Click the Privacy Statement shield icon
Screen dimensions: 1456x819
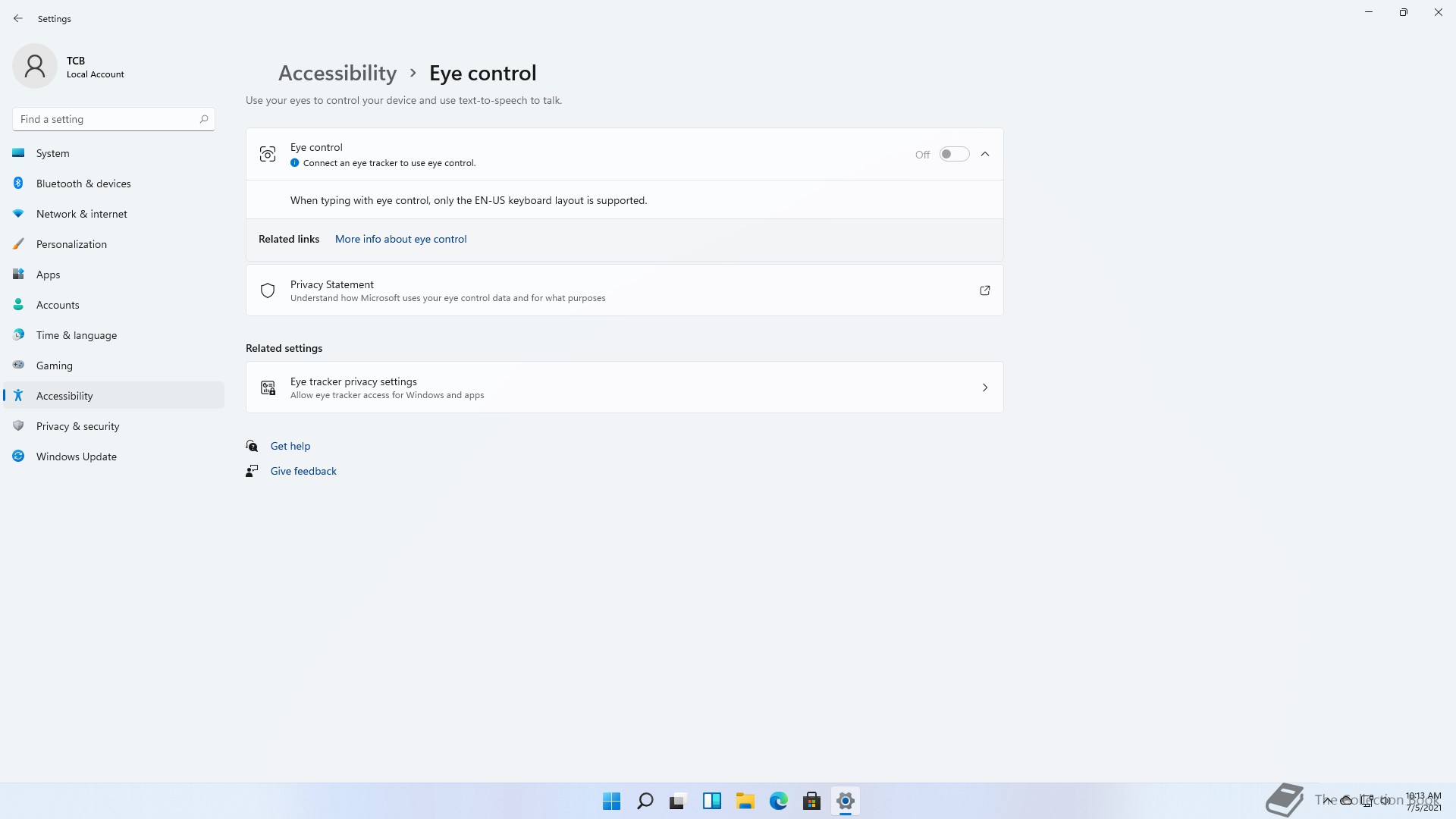(268, 290)
